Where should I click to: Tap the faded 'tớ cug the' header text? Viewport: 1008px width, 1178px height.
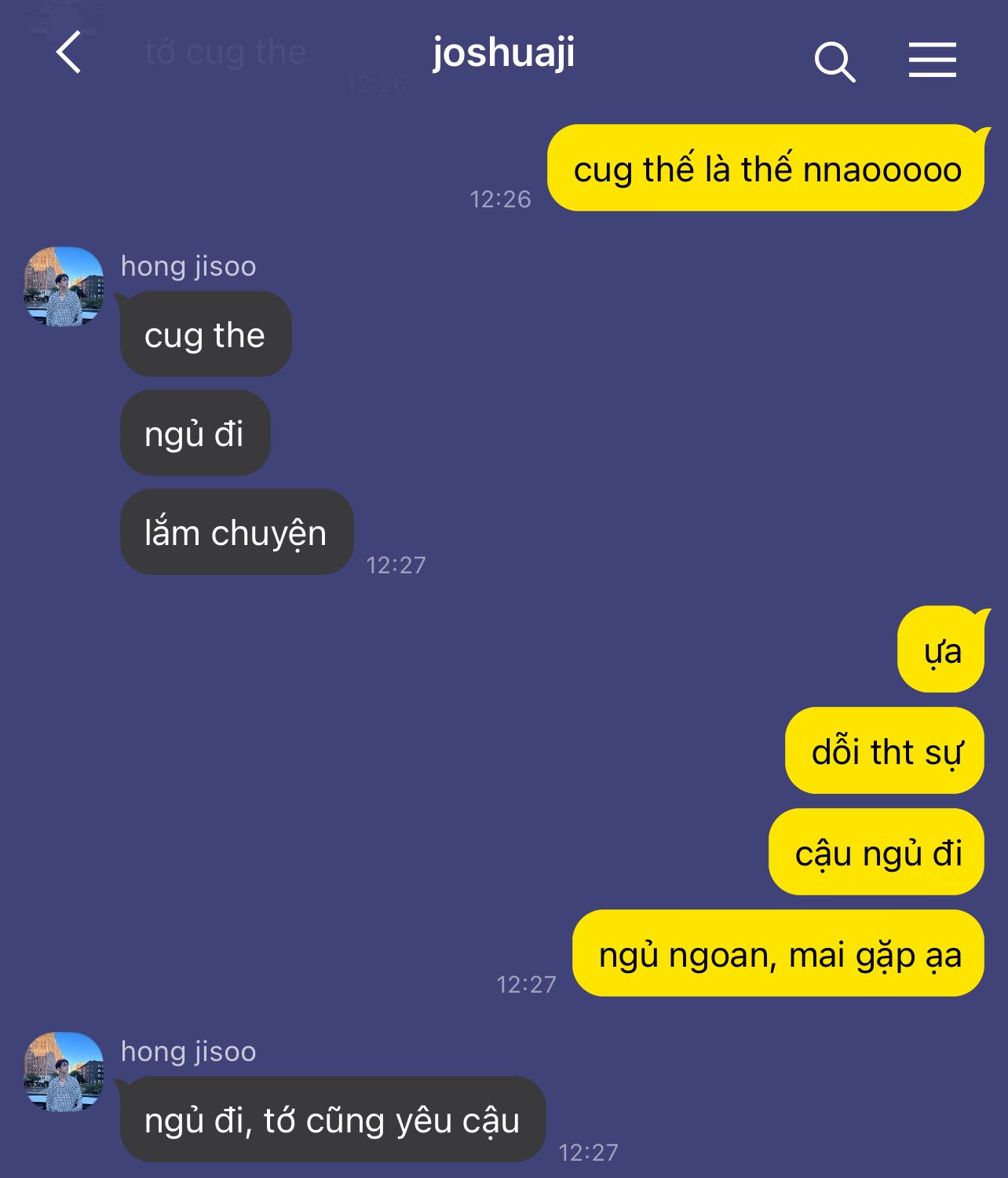[x=225, y=53]
